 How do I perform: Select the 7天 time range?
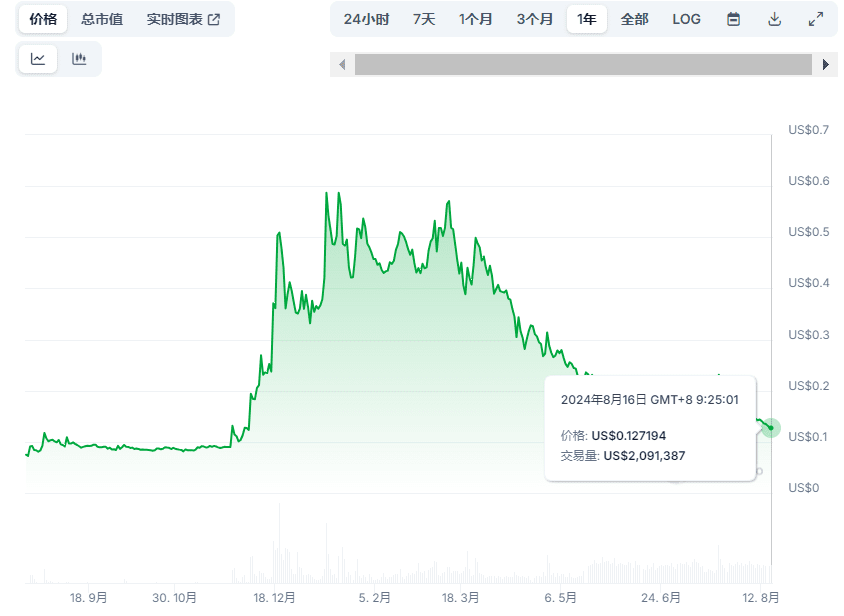point(424,19)
